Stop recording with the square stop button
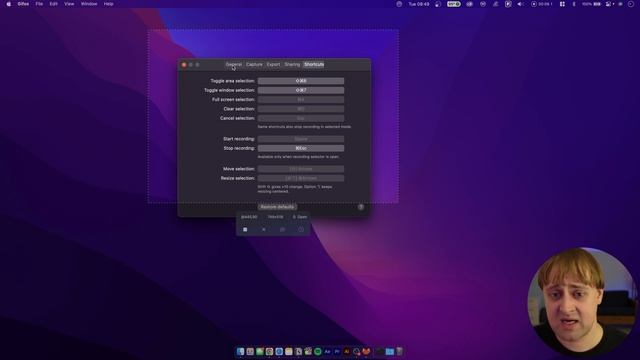This screenshot has height=360, width=640. coord(245,229)
